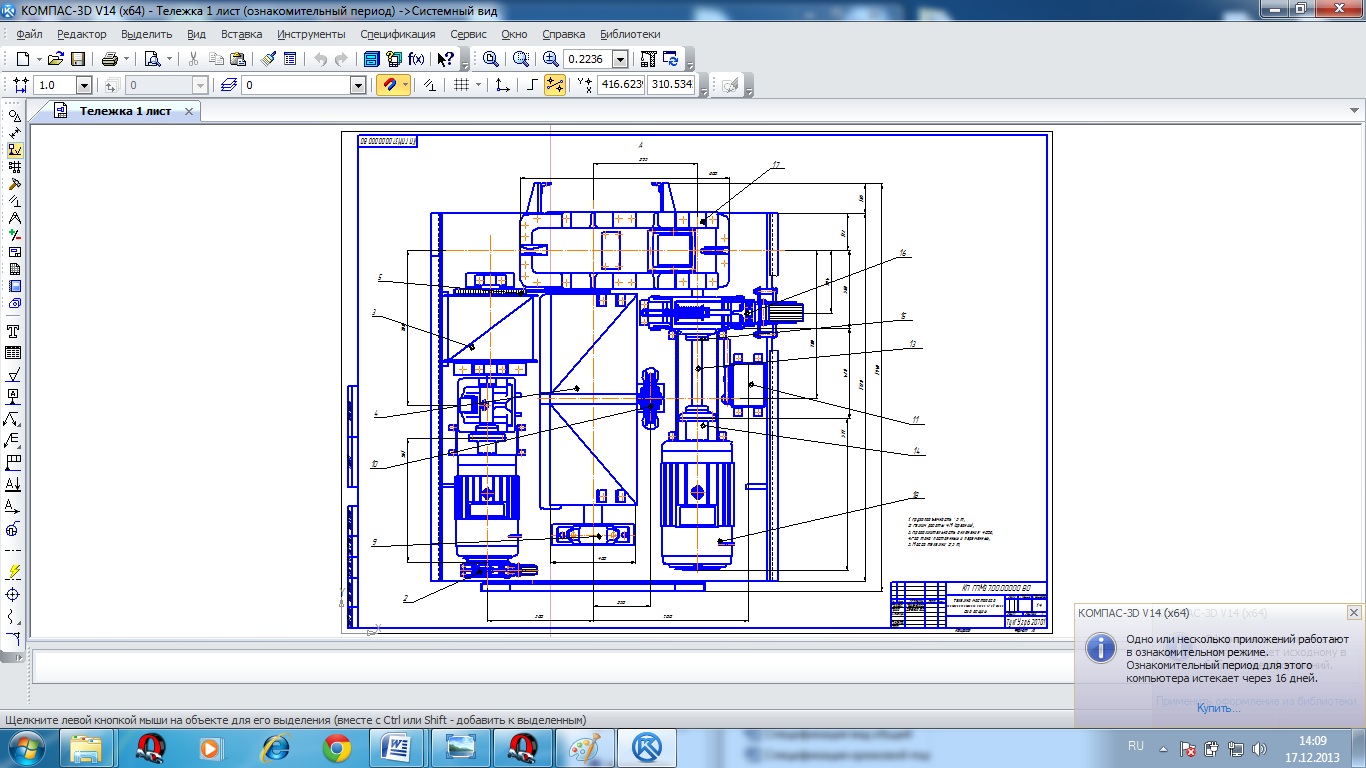Viewport: 1366px width, 768px height.
Task: Click the rebuild/refresh view icon
Action: coord(670,59)
